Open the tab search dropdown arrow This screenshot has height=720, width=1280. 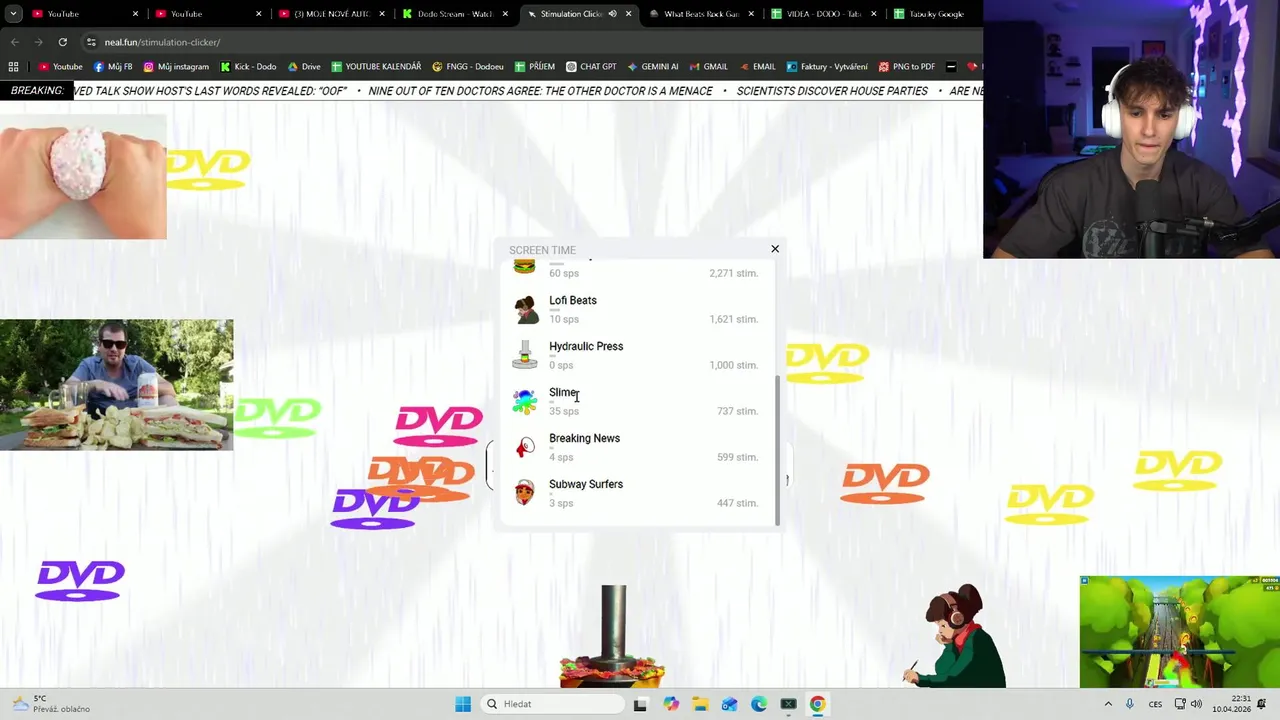(14, 14)
